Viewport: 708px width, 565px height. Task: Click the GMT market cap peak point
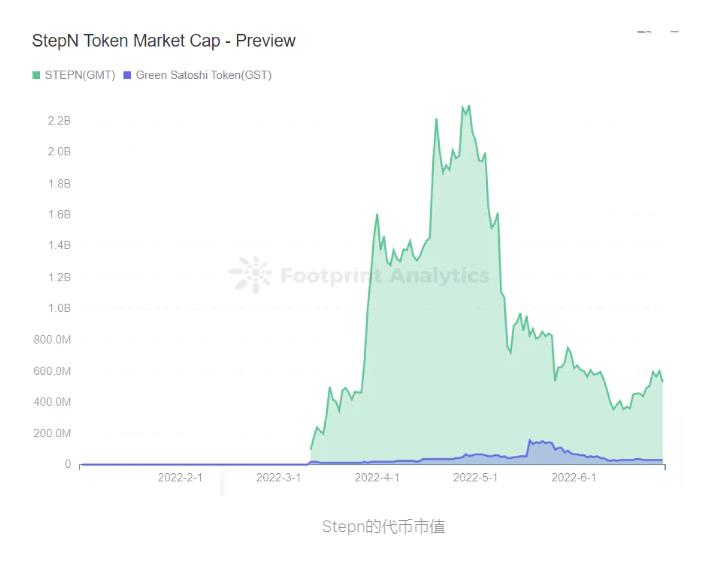465,105
